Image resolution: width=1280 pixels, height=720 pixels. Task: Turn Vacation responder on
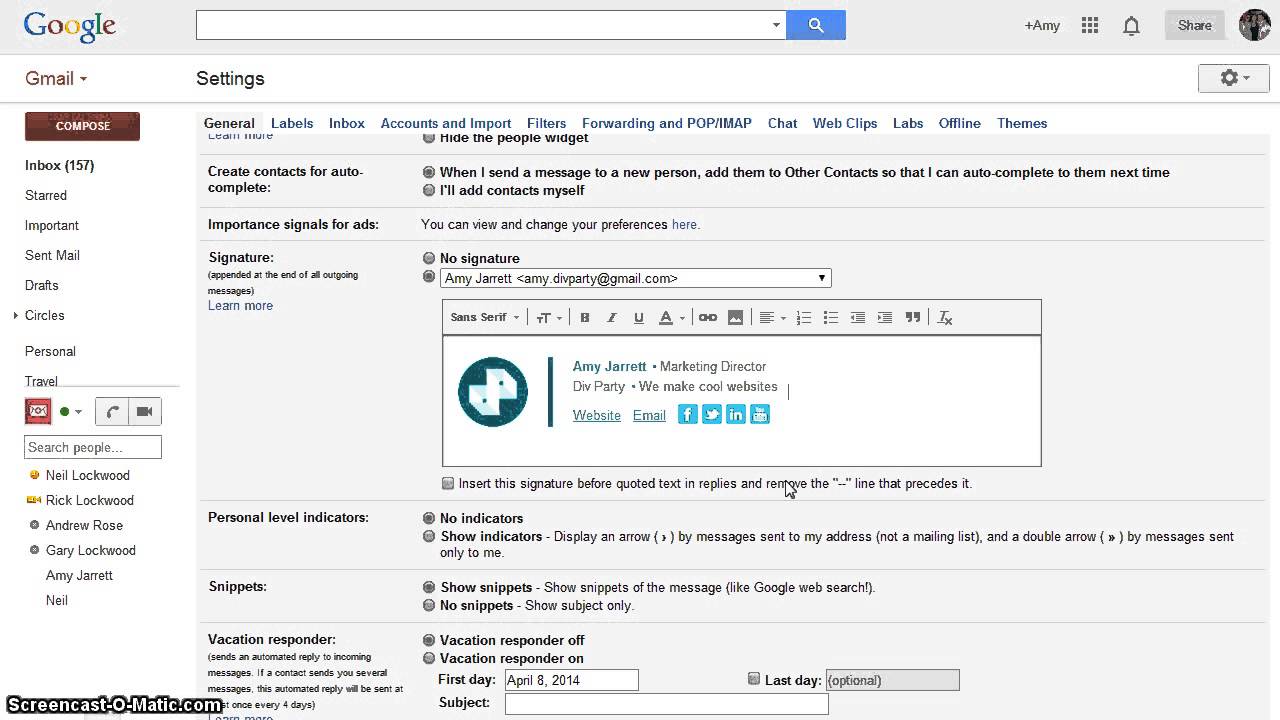429,658
